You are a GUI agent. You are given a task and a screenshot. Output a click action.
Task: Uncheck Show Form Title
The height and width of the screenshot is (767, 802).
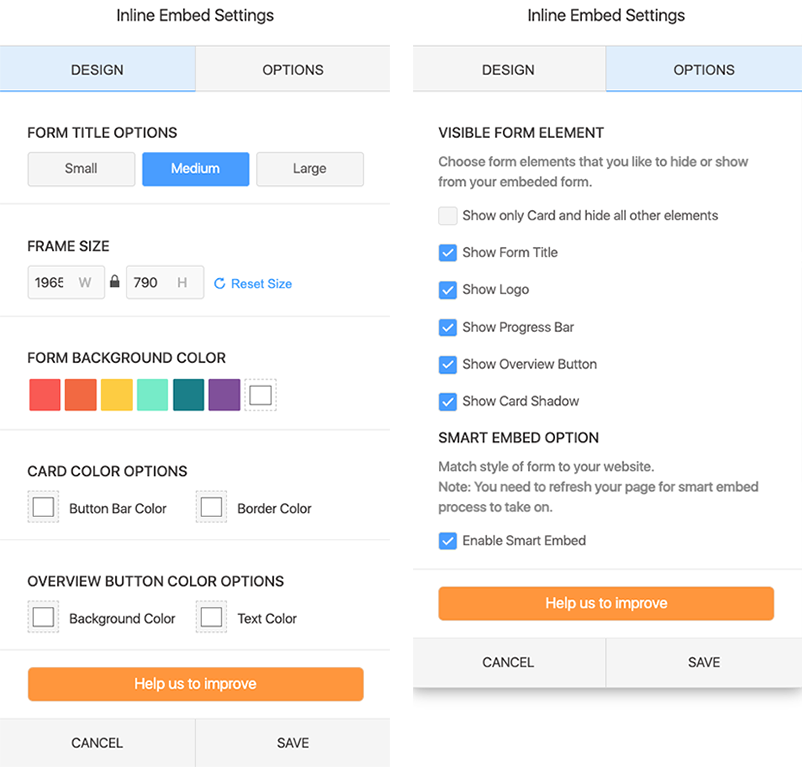(448, 252)
